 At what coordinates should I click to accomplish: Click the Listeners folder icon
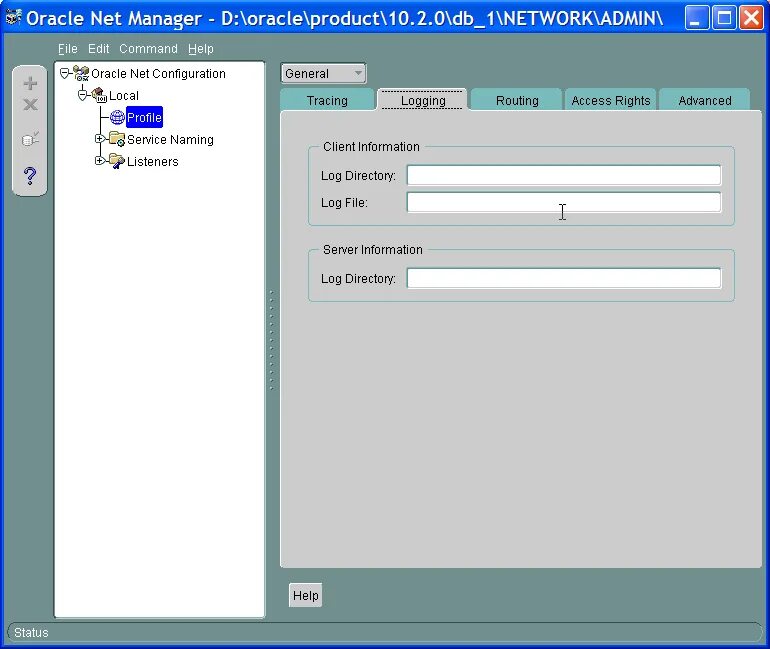point(117,161)
